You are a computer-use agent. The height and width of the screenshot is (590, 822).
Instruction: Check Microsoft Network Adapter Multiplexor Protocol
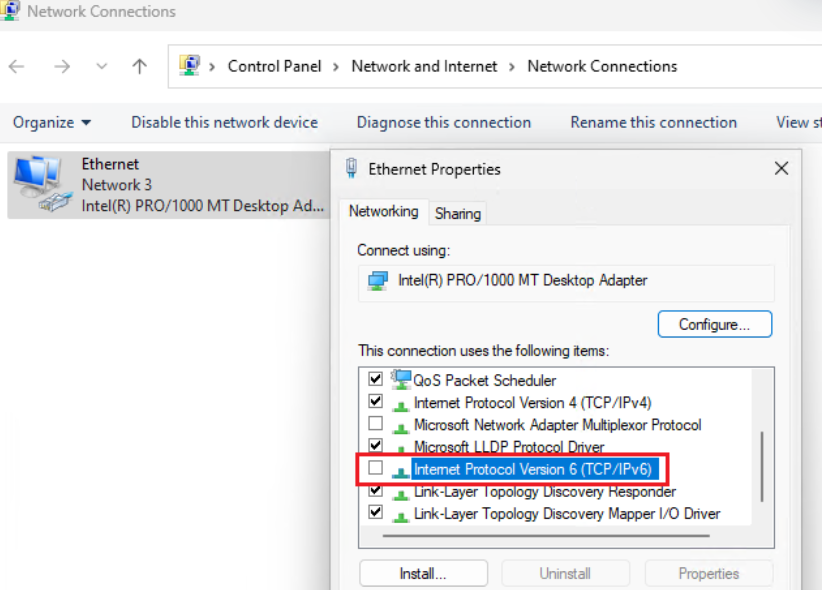[376, 424]
